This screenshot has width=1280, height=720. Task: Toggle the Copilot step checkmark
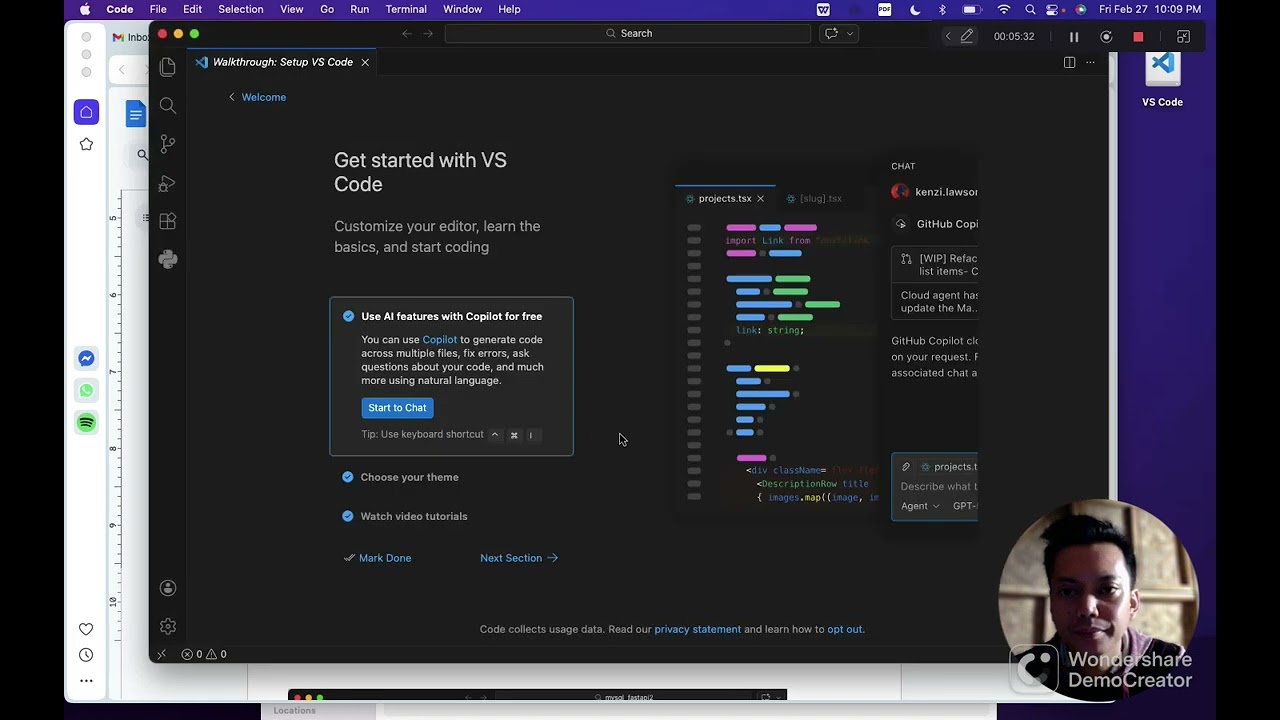pyautogui.click(x=348, y=316)
